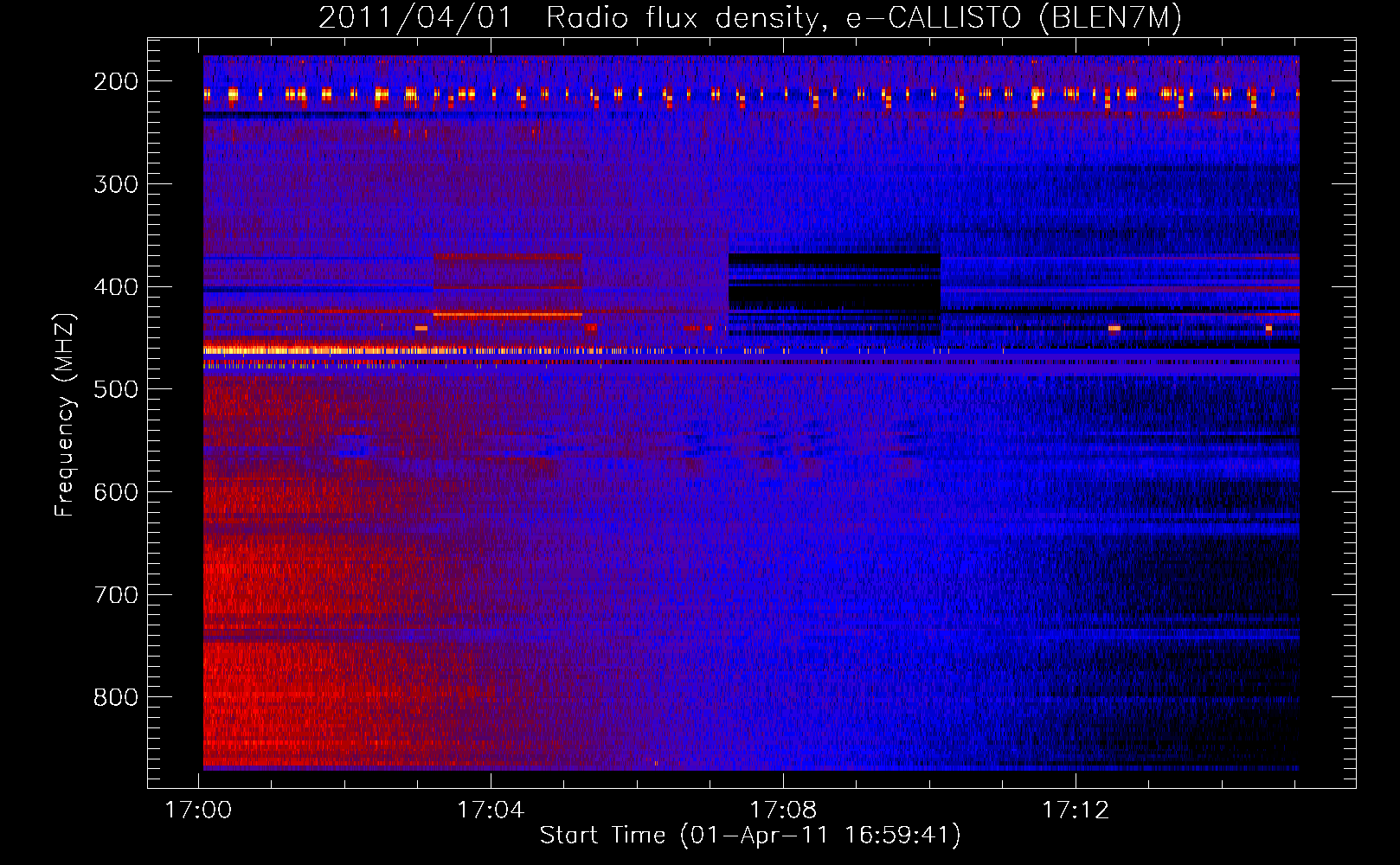Click the 200 frequency tick label

116,81
